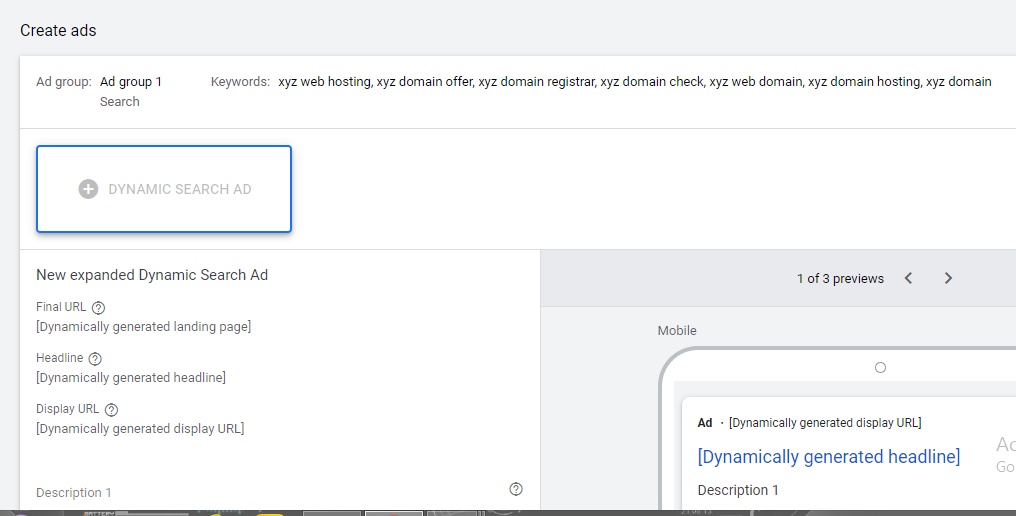Viewport: 1016px width, 516px height.
Task: Click the "[Dynamically generated landing page]" text
Action: pyautogui.click(x=144, y=327)
